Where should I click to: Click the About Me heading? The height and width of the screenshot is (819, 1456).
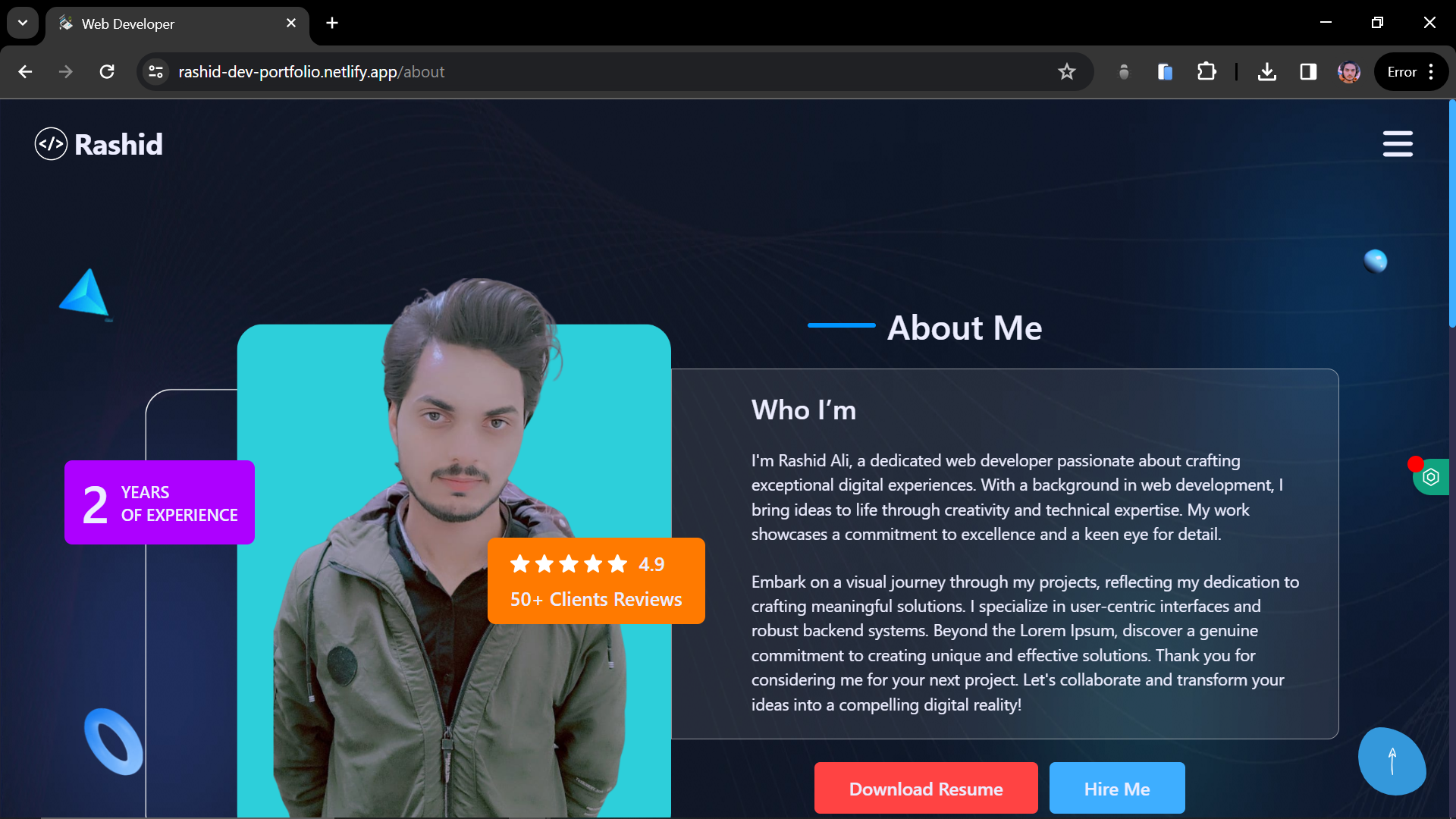pyautogui.click(x=965, y=328)
